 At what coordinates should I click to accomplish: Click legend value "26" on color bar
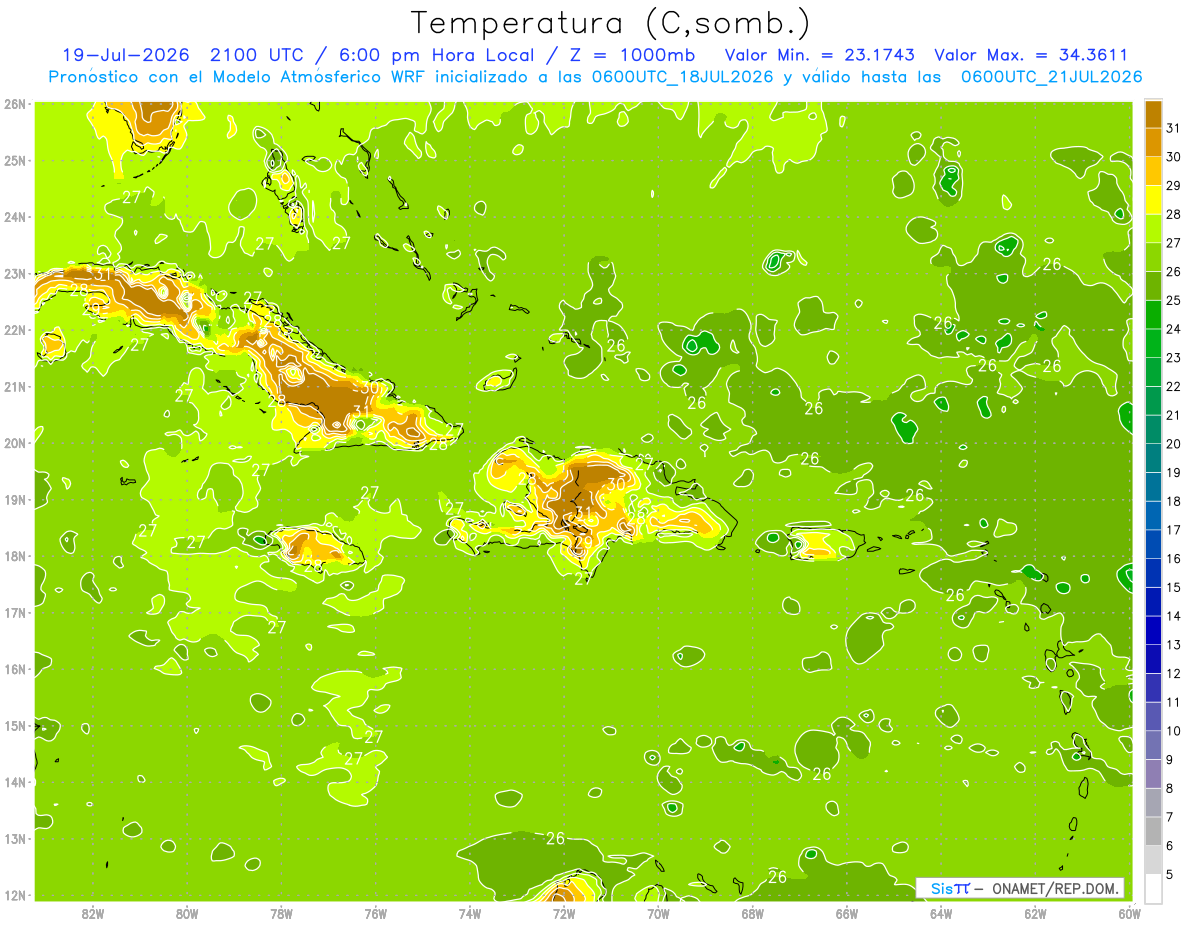(1173, 272)
